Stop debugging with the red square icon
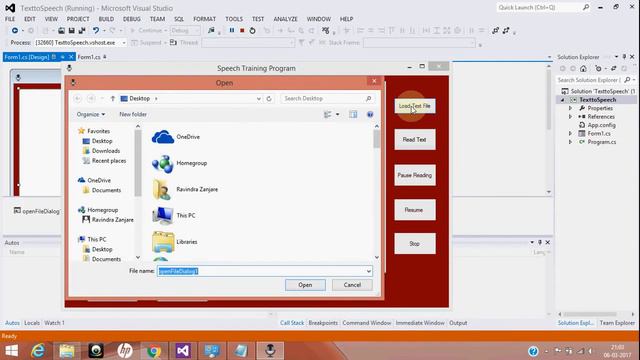 [x=242, y=31]
